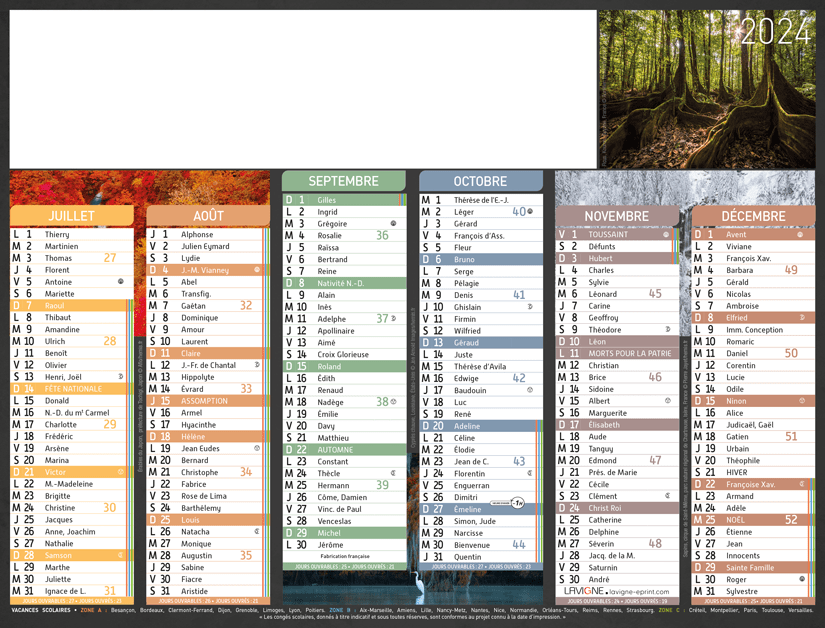Select the OCTOBRE month header

[480, 182]
